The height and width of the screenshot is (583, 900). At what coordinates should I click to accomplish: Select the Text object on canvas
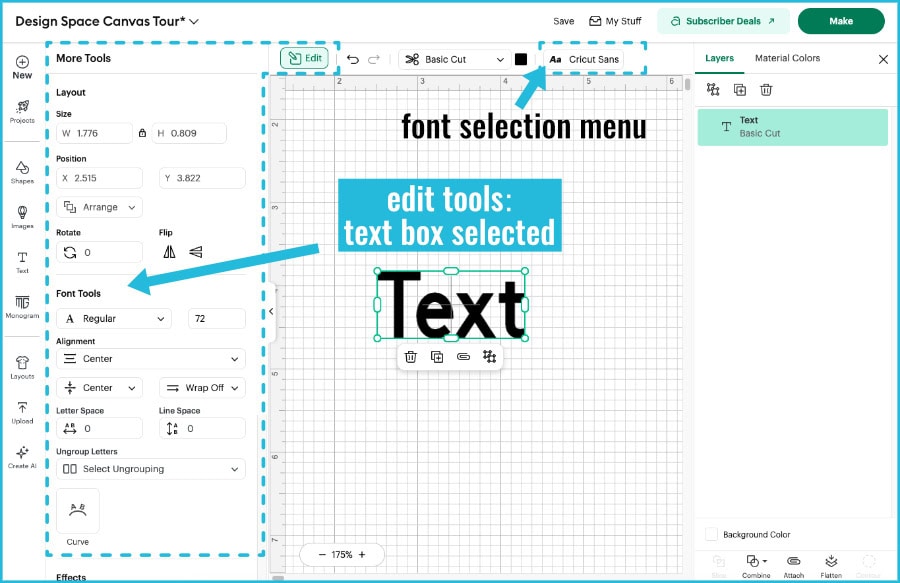point(451,305)
